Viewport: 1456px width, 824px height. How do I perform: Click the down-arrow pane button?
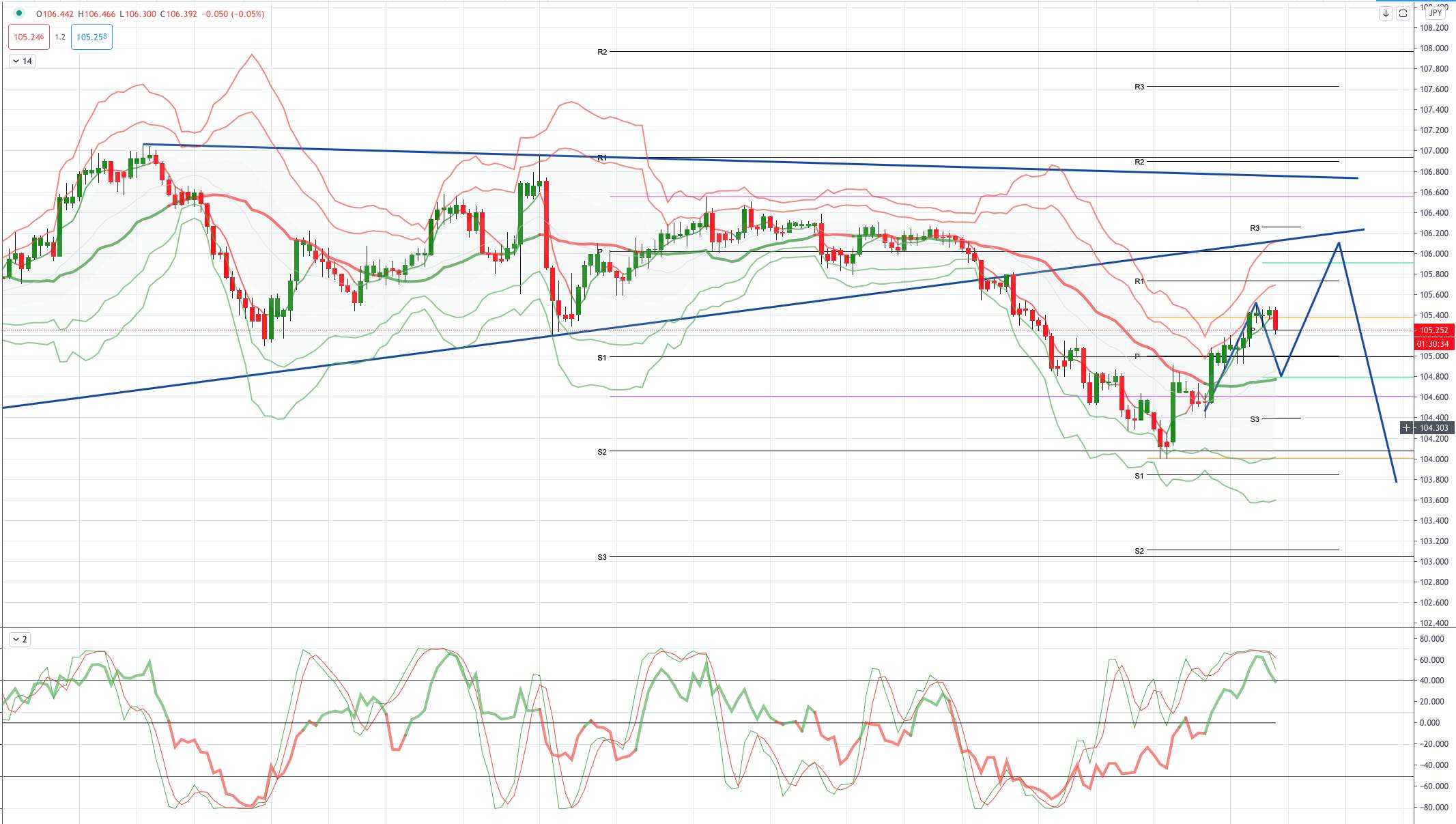1386,14
